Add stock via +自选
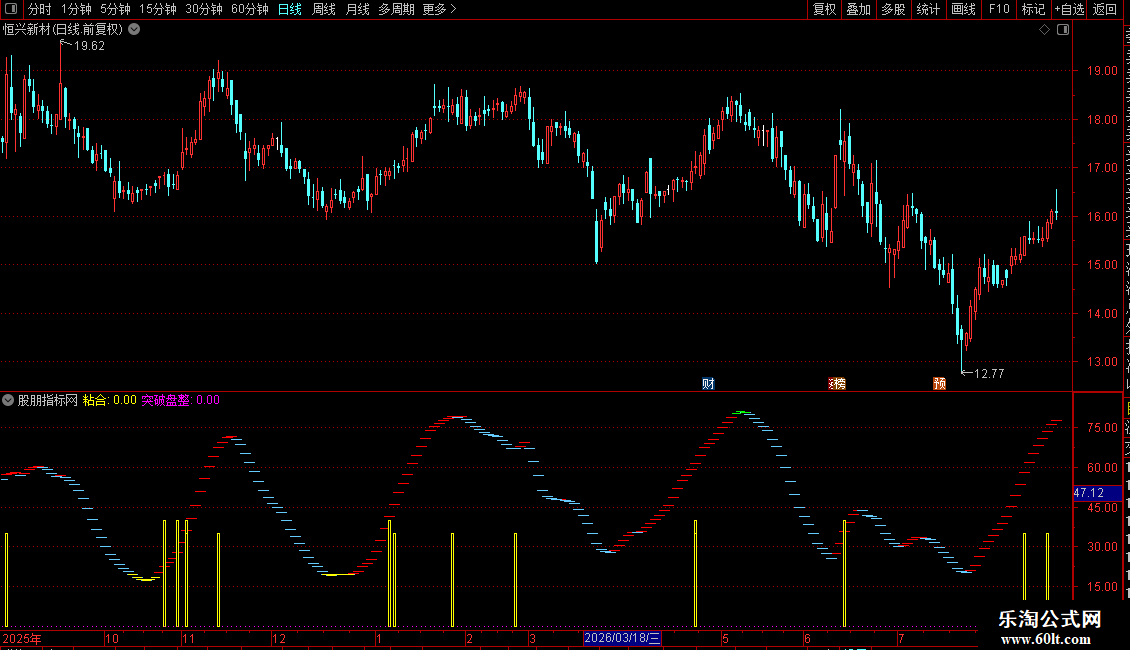The width and height of the screenshot is (1130, 650). tap(1069, 9)
